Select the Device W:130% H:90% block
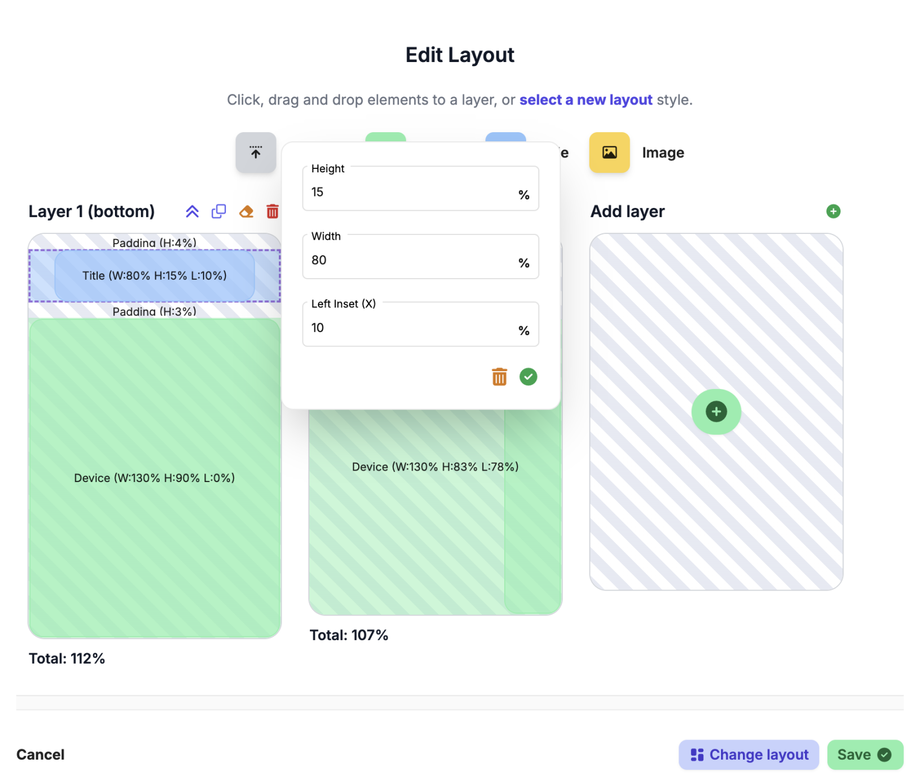 click(x=154, y=478)
